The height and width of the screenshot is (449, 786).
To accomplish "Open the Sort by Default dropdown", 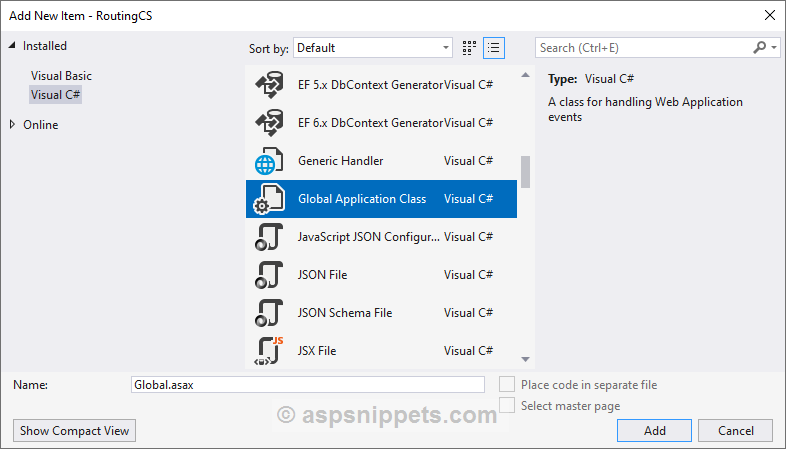I will pyautogui.click(x=372, y=48).
